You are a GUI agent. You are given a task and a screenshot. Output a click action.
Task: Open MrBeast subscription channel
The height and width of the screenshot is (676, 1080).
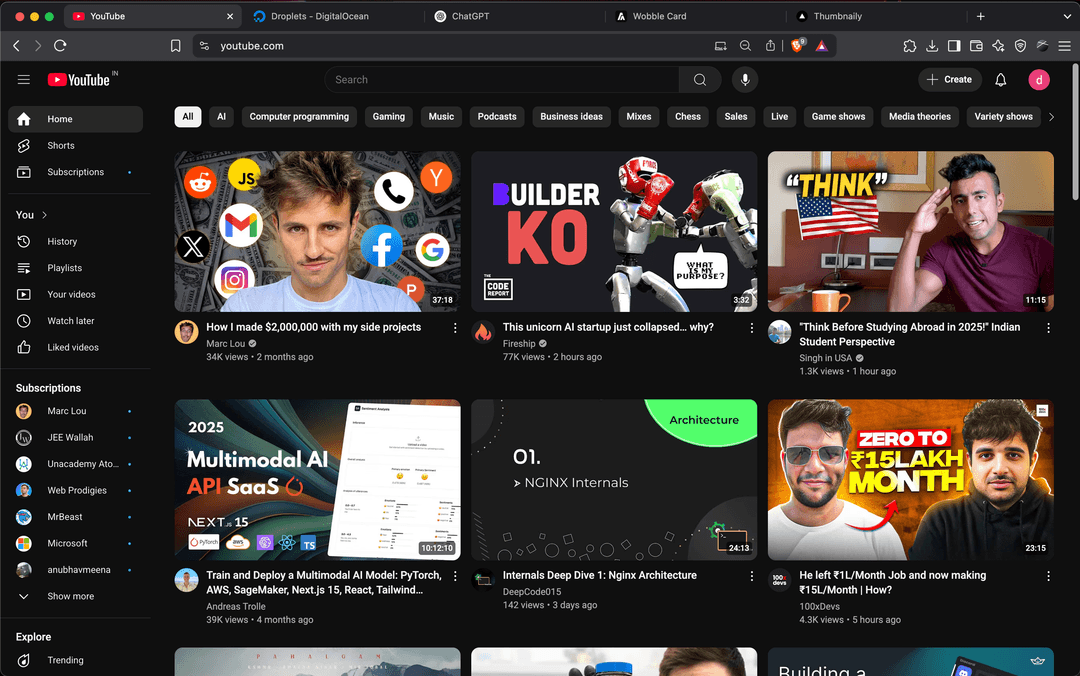75,517
